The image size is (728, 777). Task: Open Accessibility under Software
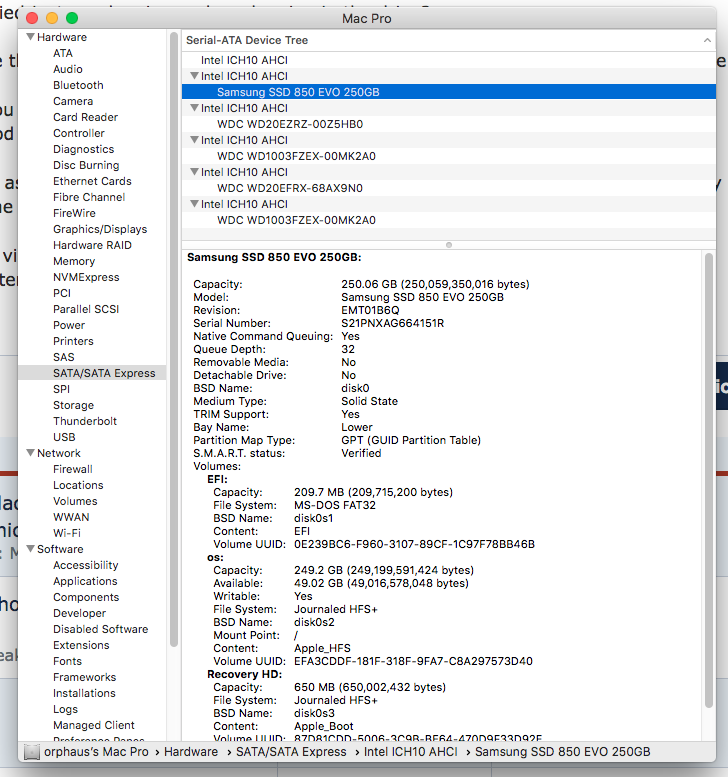click(86, 565)
